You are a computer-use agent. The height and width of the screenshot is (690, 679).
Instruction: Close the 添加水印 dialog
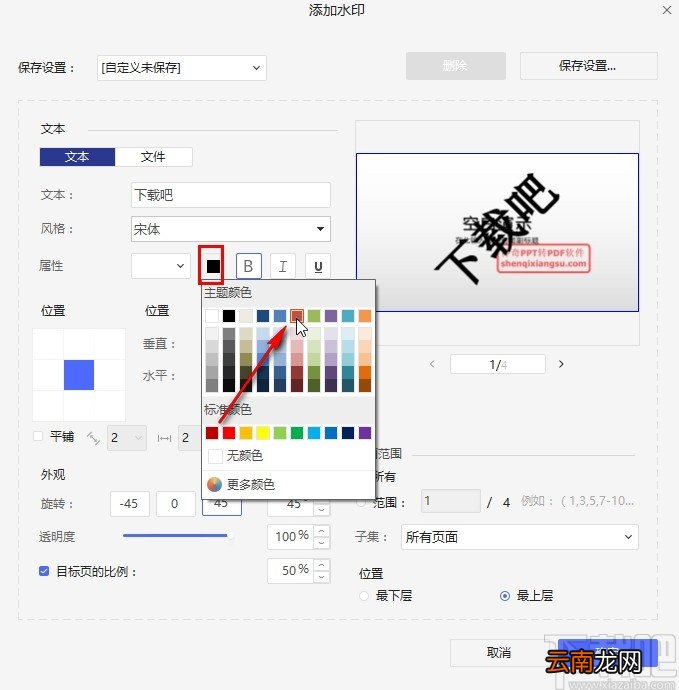(667, 10)
